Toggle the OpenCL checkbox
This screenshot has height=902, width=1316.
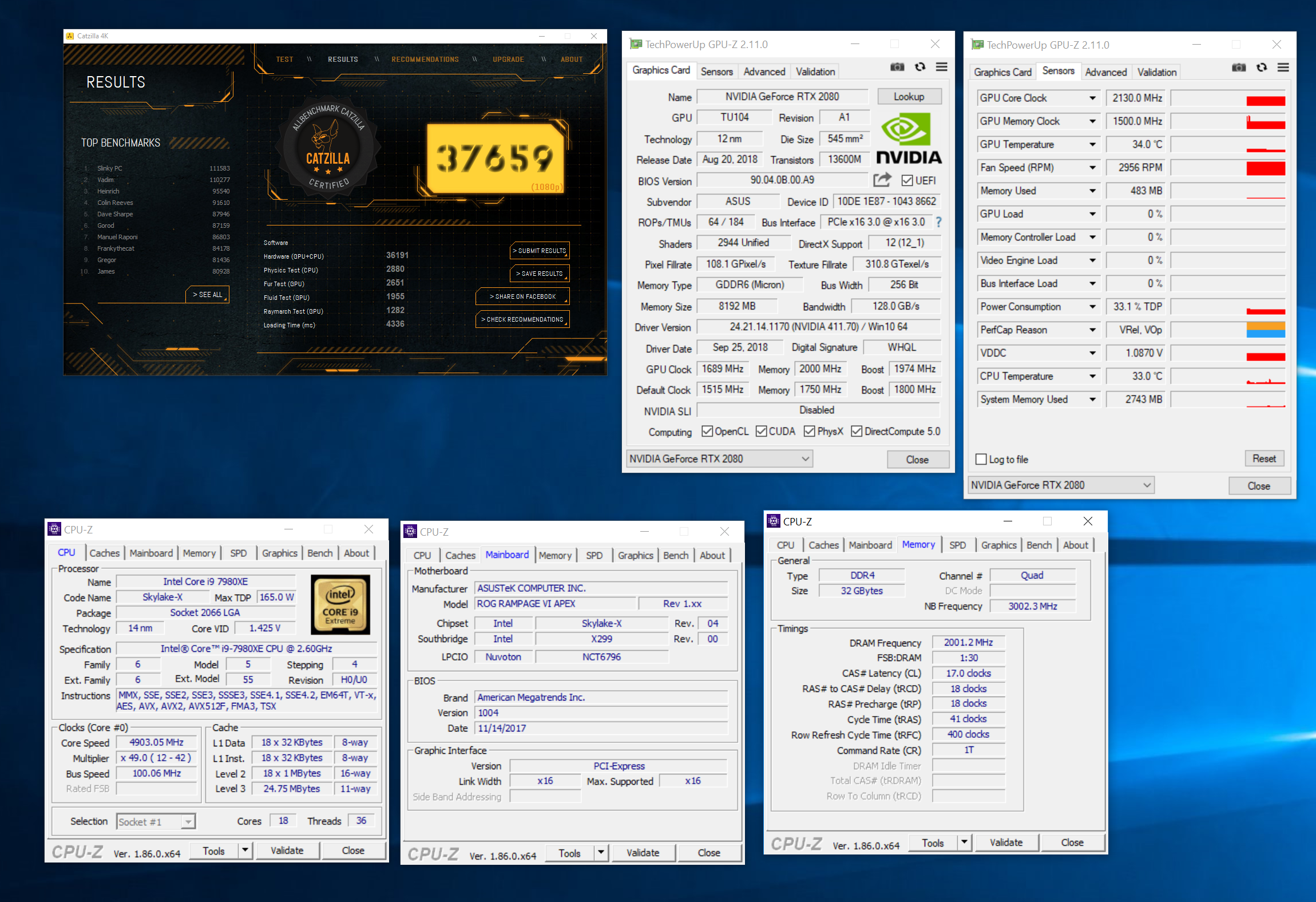[x=707, y=431]
